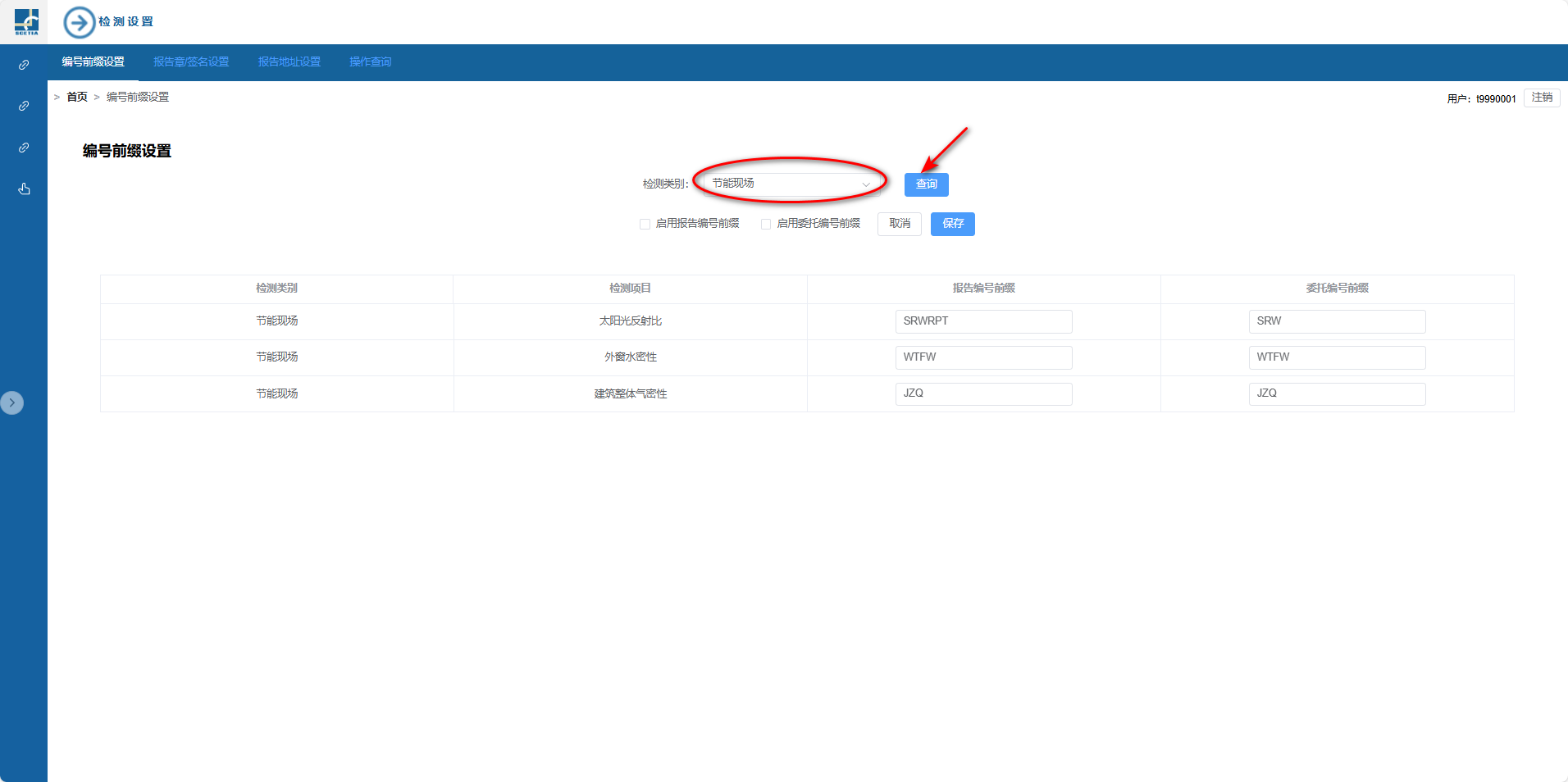Click the second link icon in sidebar

pos(24,106)
